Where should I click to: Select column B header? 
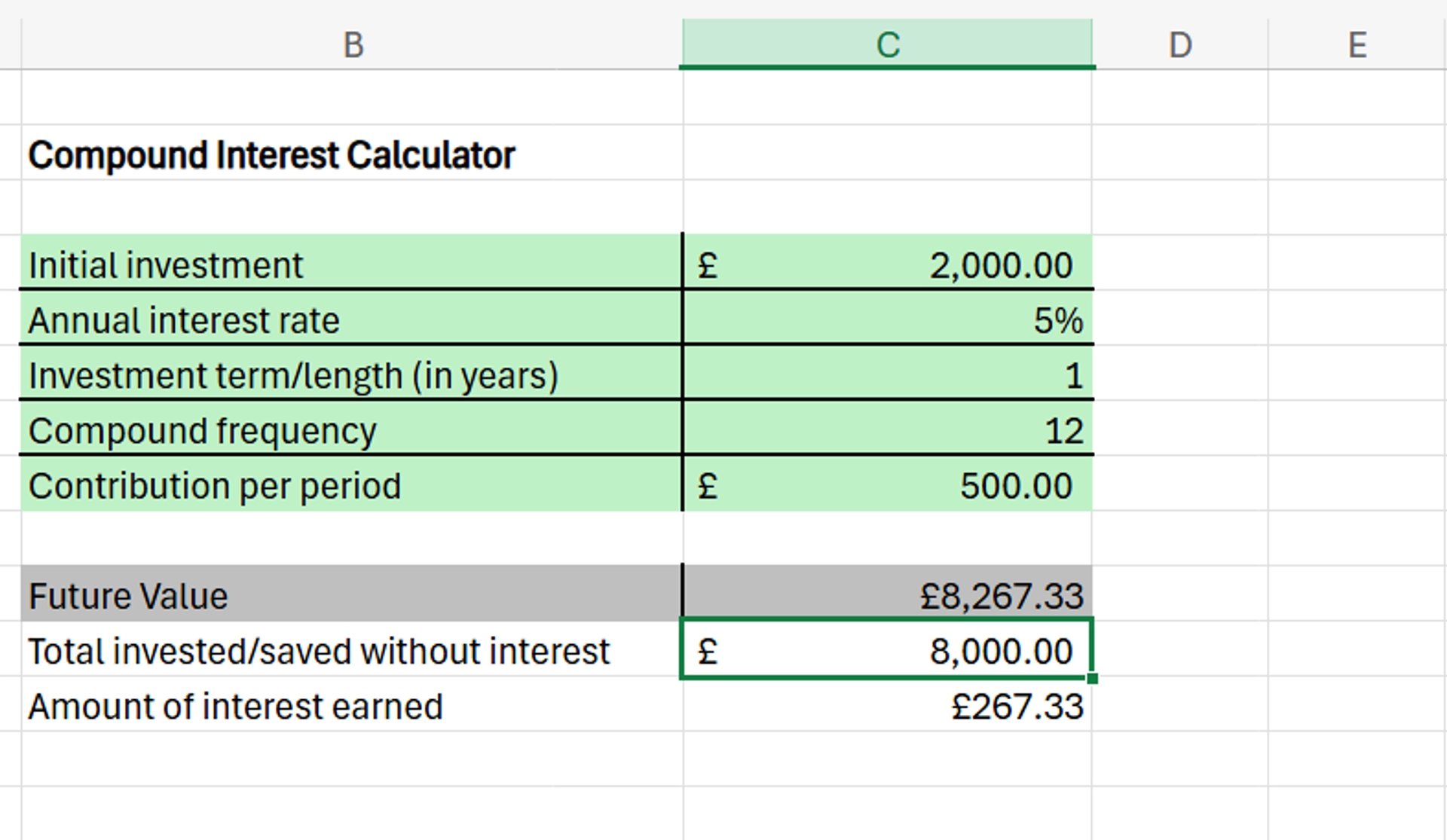tap(353, 45)
